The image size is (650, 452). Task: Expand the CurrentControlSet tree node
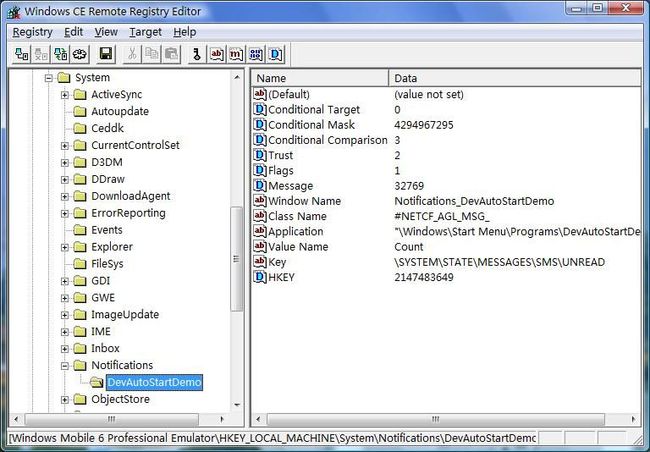[x=65, y=146]
